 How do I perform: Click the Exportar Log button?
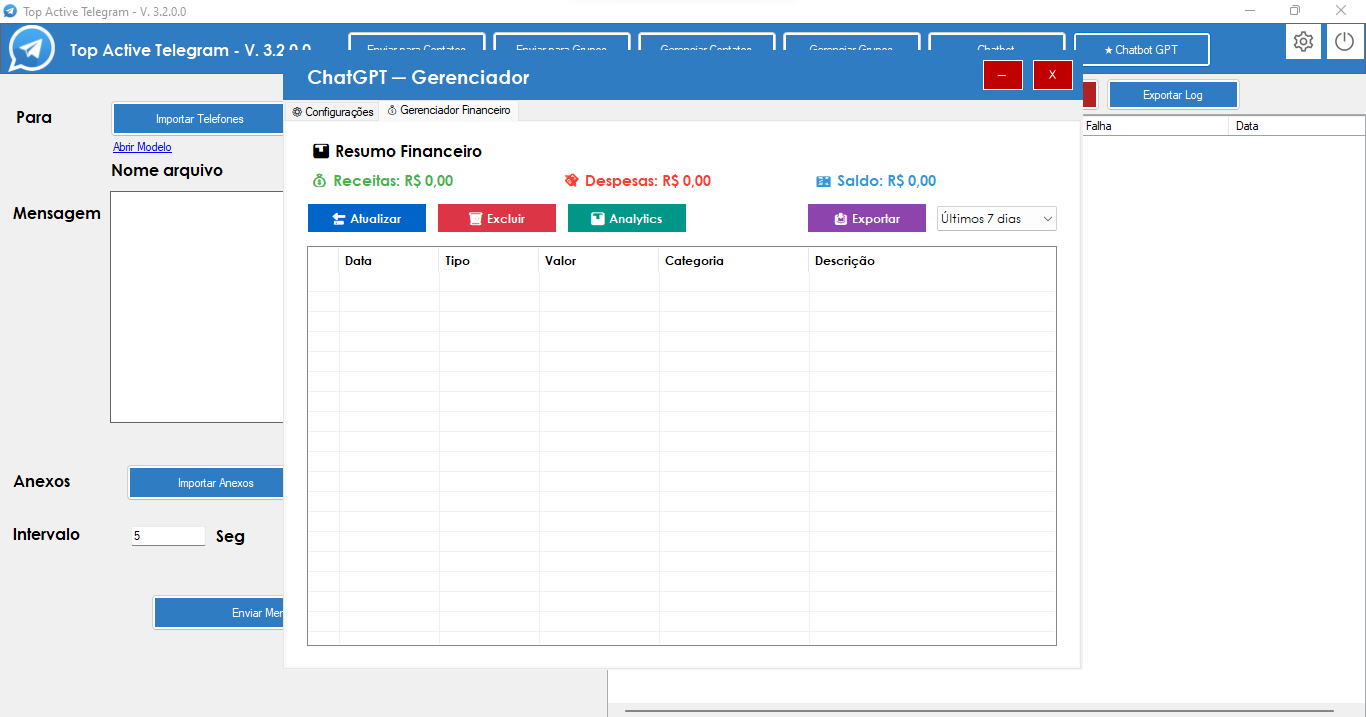coord(1172,95)
